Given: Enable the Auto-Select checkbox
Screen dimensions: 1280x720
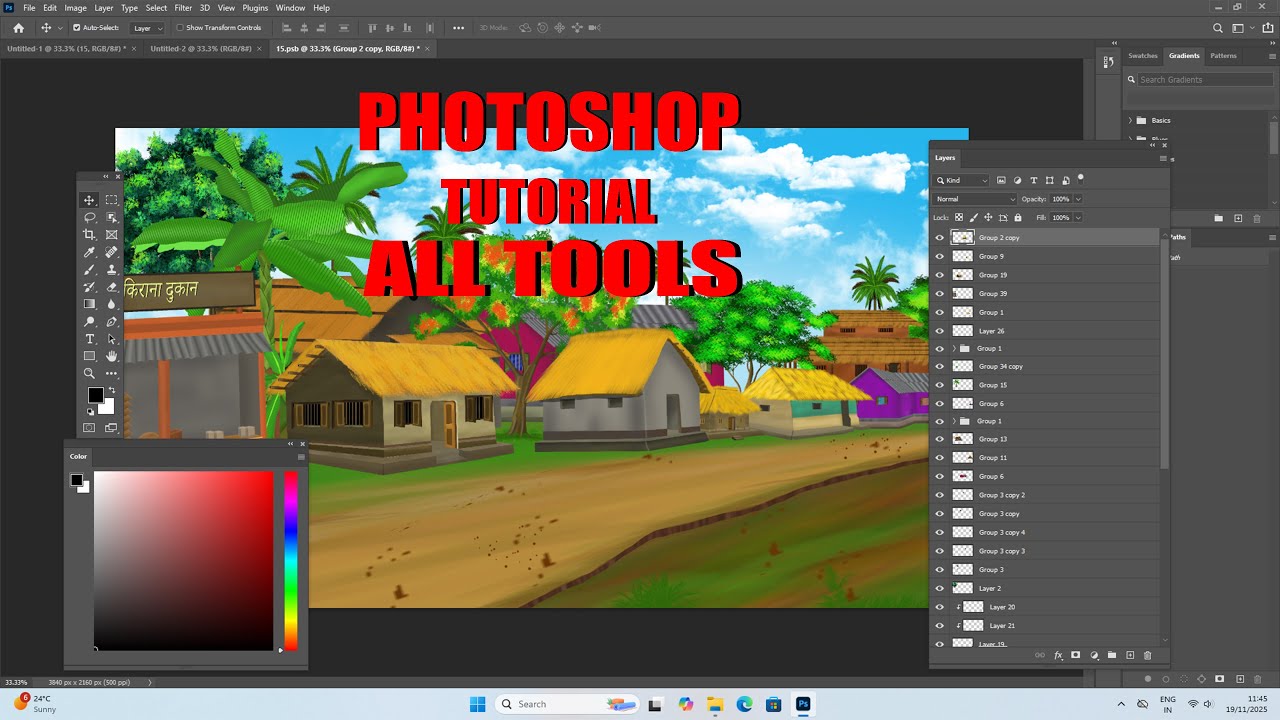Looking at the screenshot, I should click(x=77, y=28).
